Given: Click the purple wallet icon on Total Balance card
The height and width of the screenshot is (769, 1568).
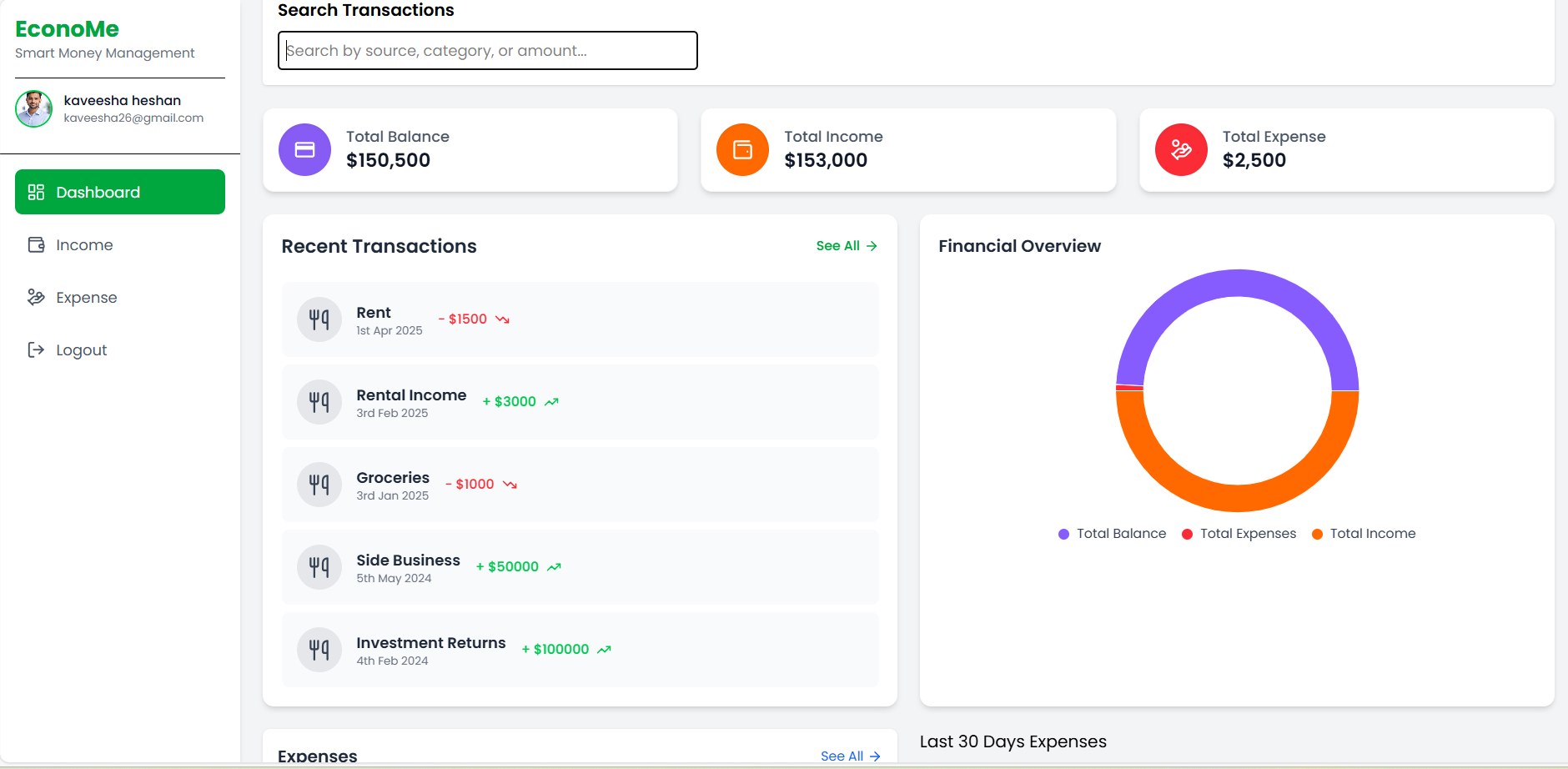Looking at the screenshot, I should tap(304, 149).
